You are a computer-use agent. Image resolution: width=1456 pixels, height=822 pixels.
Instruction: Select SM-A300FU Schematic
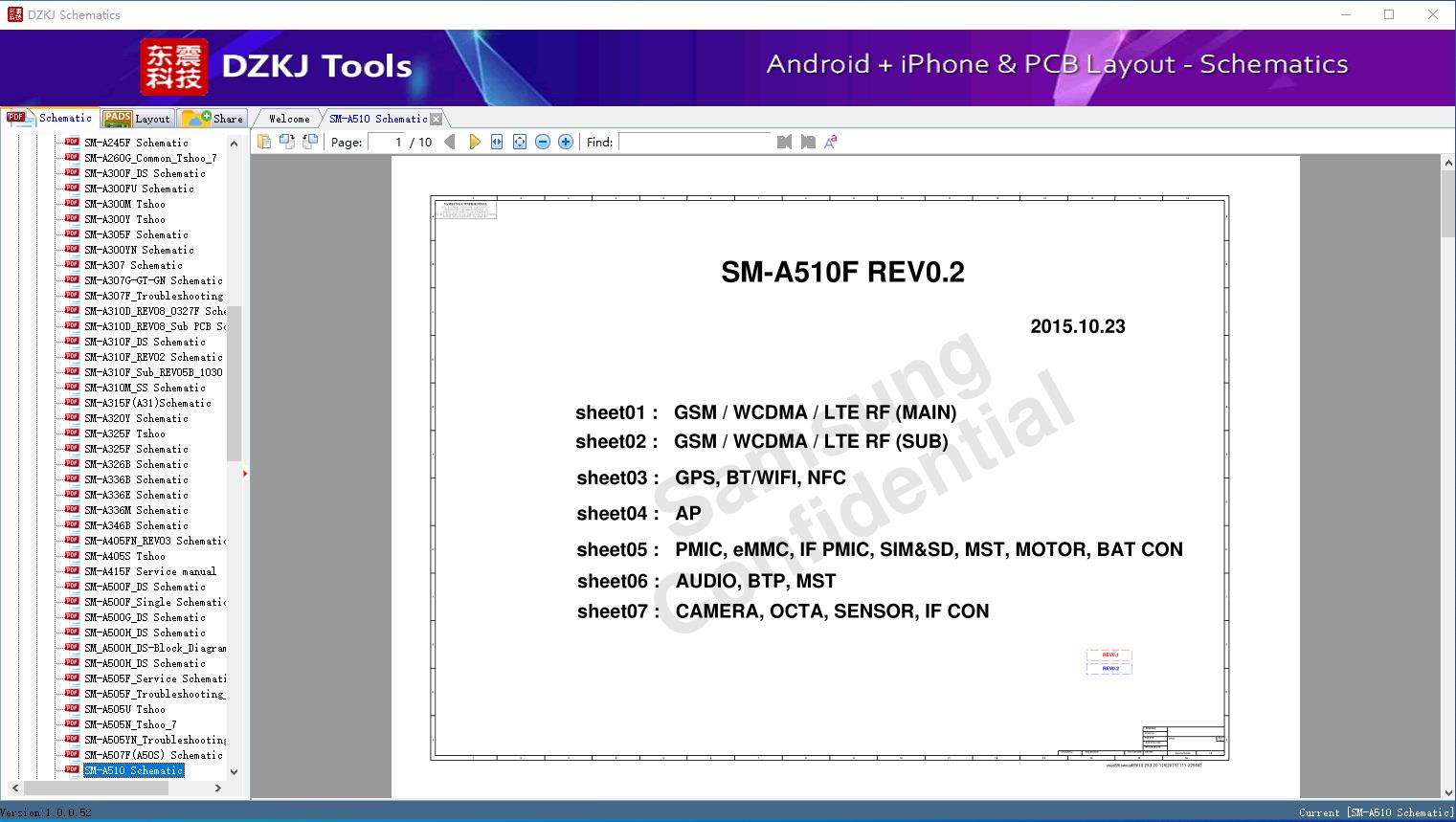(x=139, y=189)
